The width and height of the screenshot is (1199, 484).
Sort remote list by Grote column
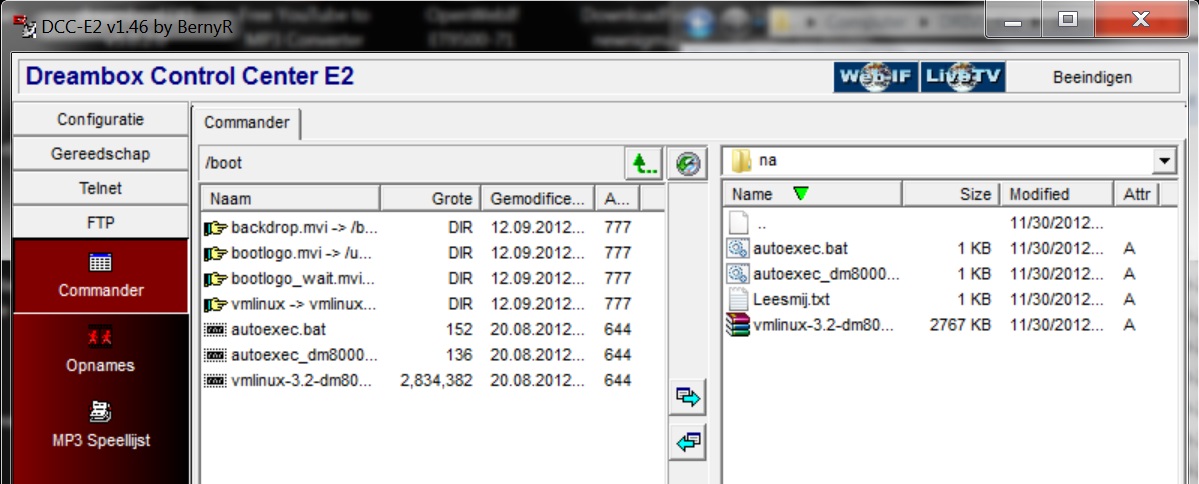[x=431, y=199]
